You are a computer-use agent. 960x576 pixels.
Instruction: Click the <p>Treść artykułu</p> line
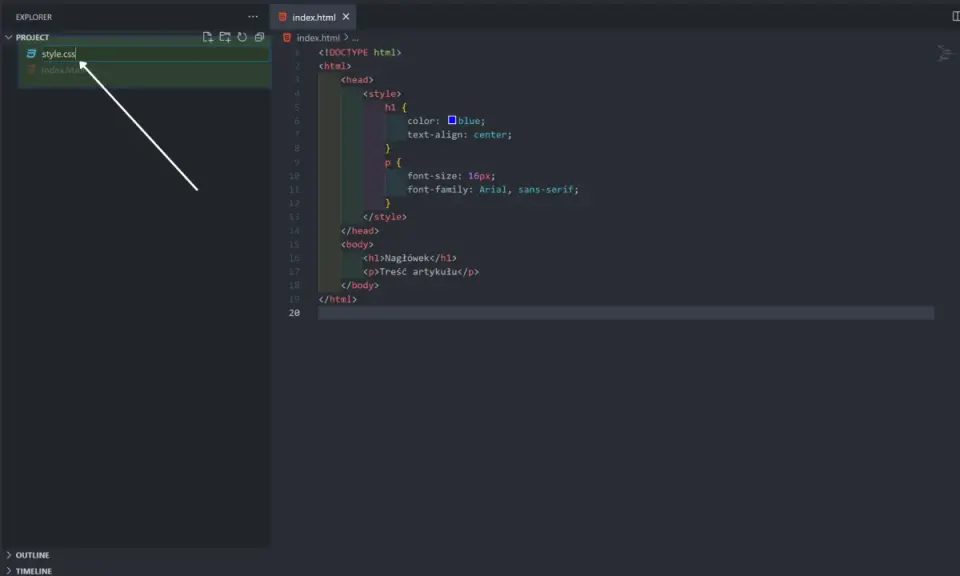(421, 272)
